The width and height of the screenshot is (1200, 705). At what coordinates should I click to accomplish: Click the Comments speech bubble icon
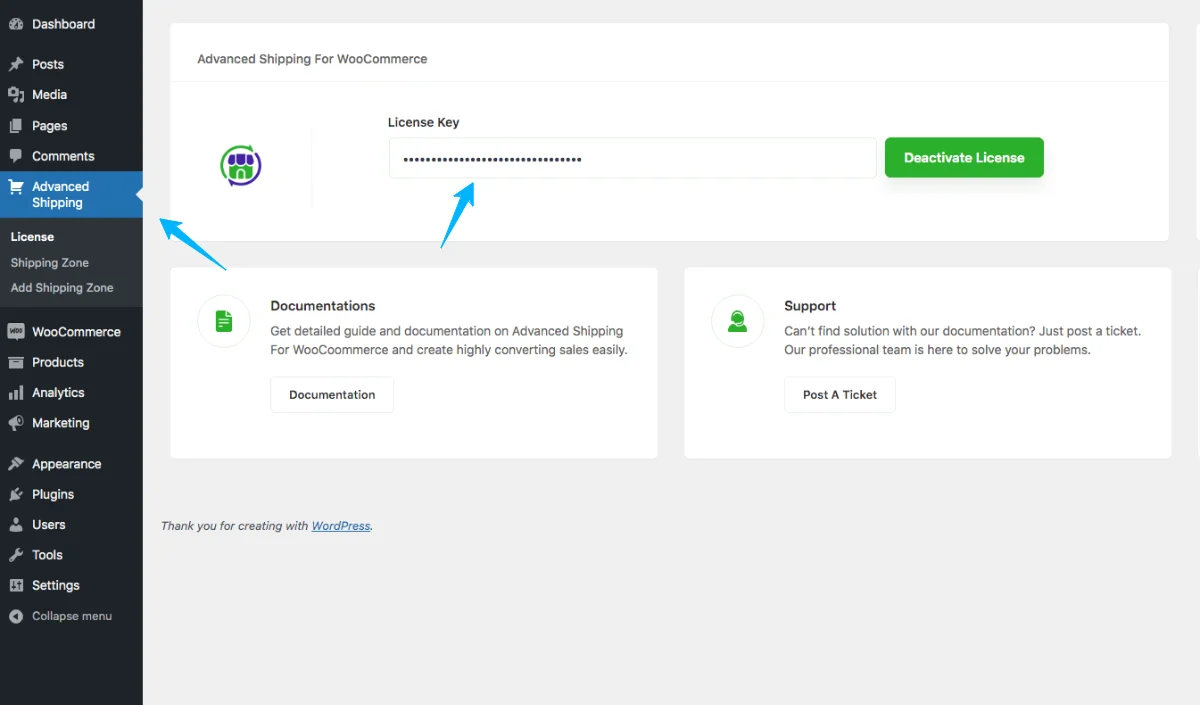click(16, 156)
